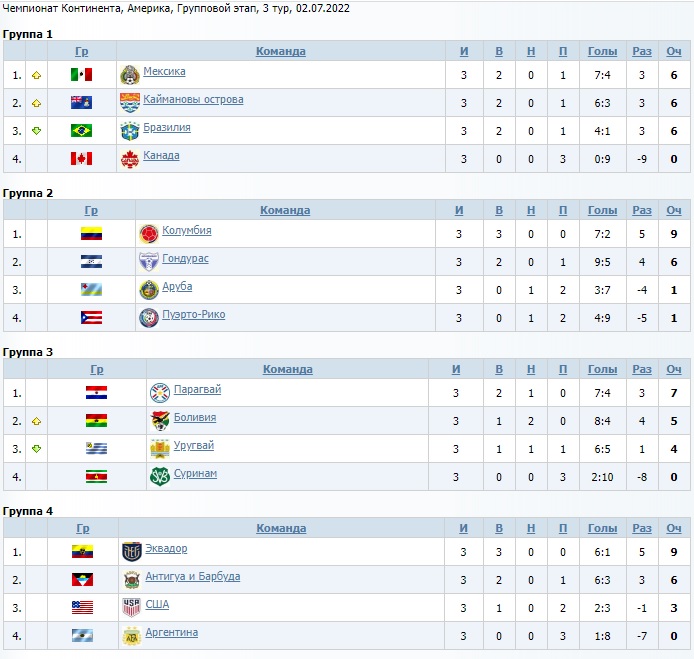
Task: Click the USA flag icon
Action: pyautogui.click(x=82, y=607)
